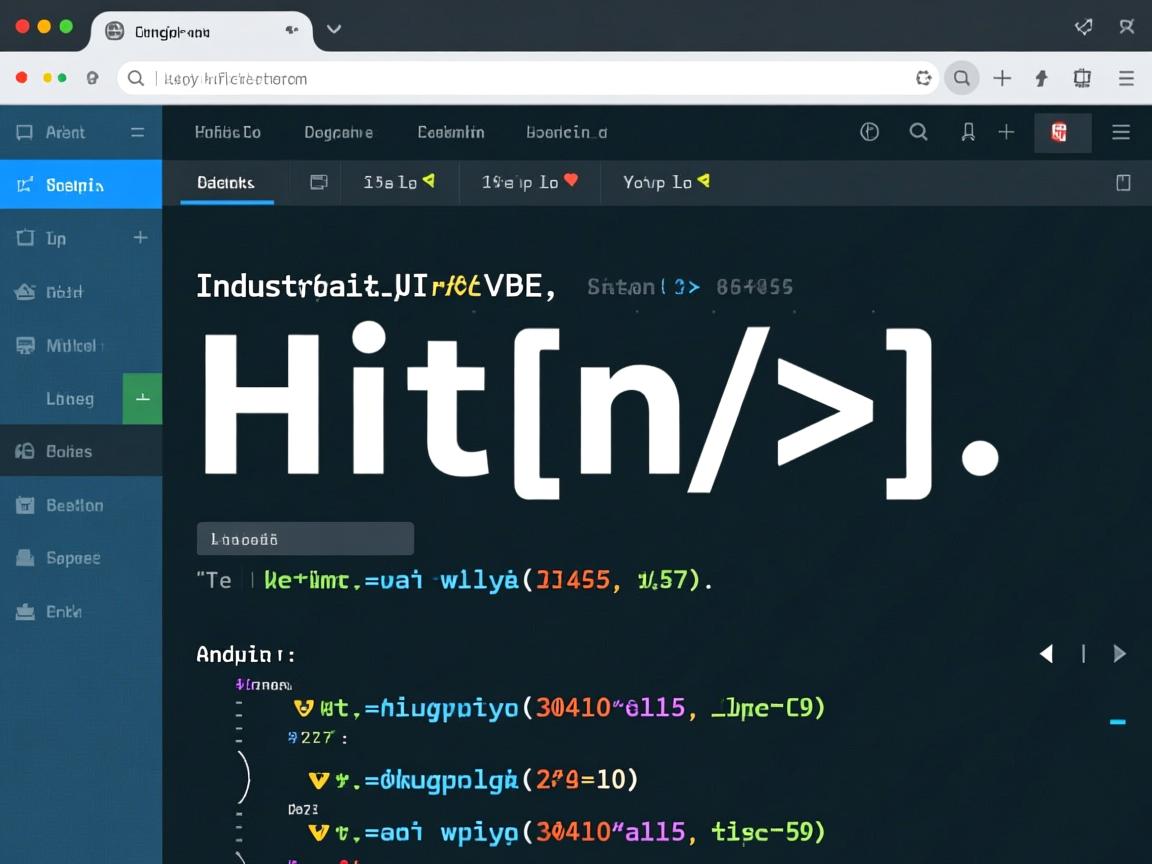Expand the Lp sidebar item with plus

140,238
